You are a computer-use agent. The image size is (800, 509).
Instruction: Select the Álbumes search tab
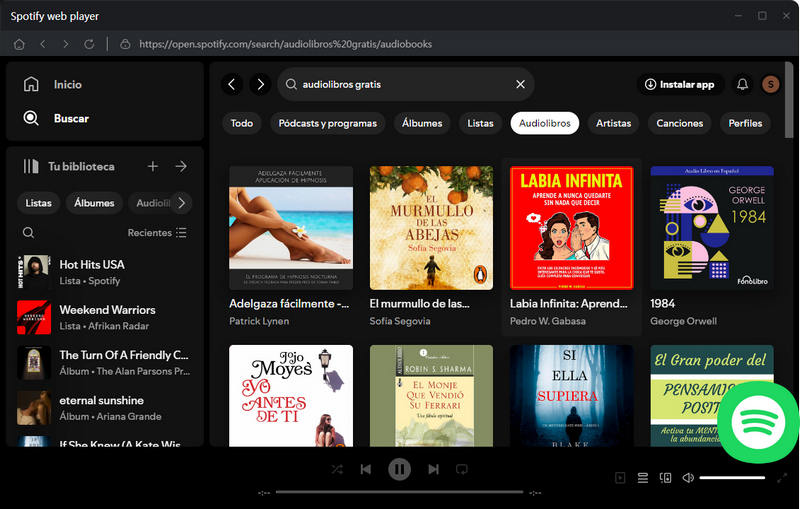pos(422,123)
